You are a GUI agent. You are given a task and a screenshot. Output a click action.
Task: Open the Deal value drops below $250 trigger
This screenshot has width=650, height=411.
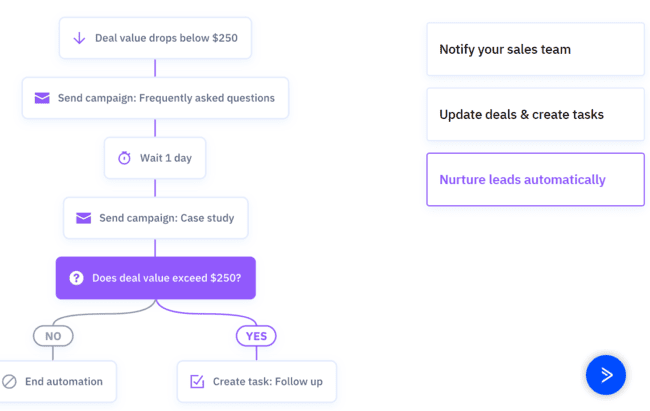pyautogui.click(x=166, y=38)
